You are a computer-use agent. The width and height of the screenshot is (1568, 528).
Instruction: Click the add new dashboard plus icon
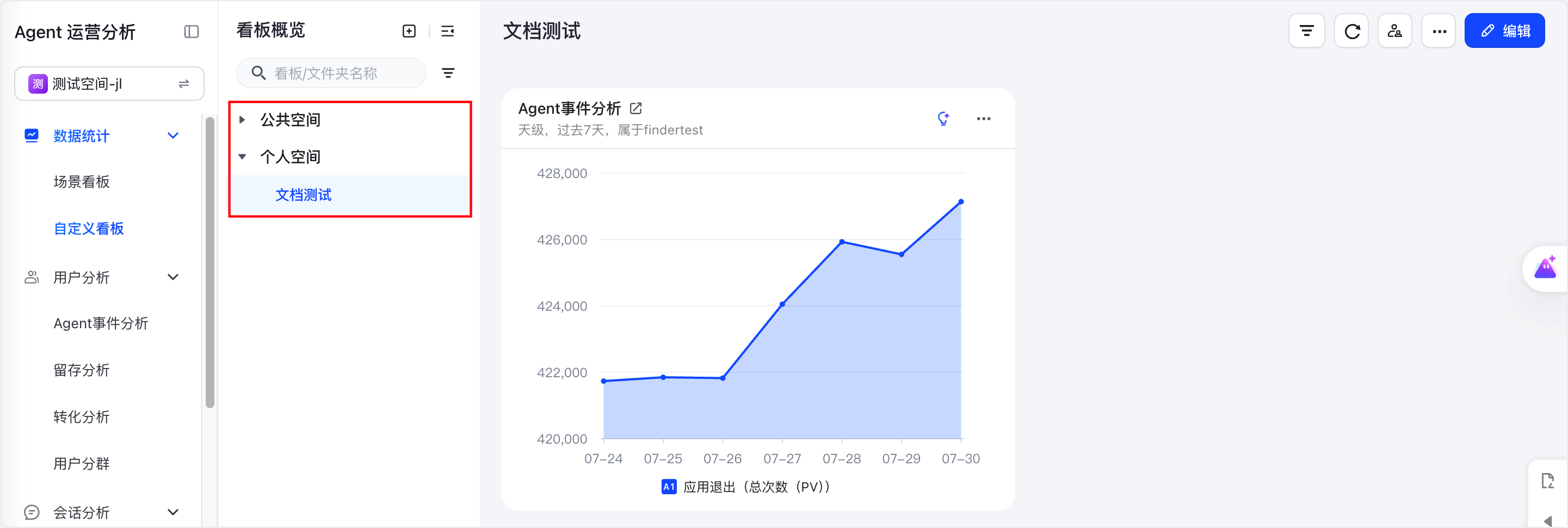pyautogui.click(x=409, y=31)
